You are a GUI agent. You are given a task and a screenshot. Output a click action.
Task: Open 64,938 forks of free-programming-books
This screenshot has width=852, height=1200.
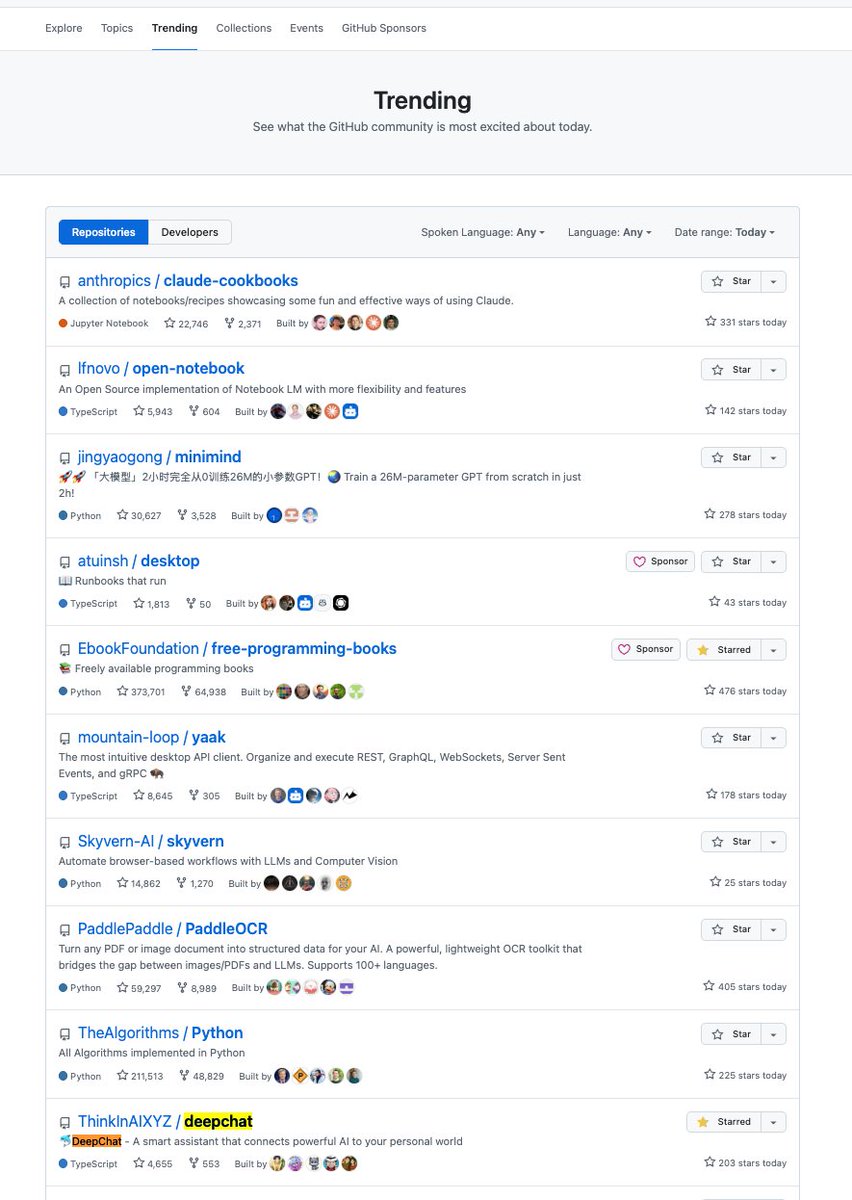(204, 691)
